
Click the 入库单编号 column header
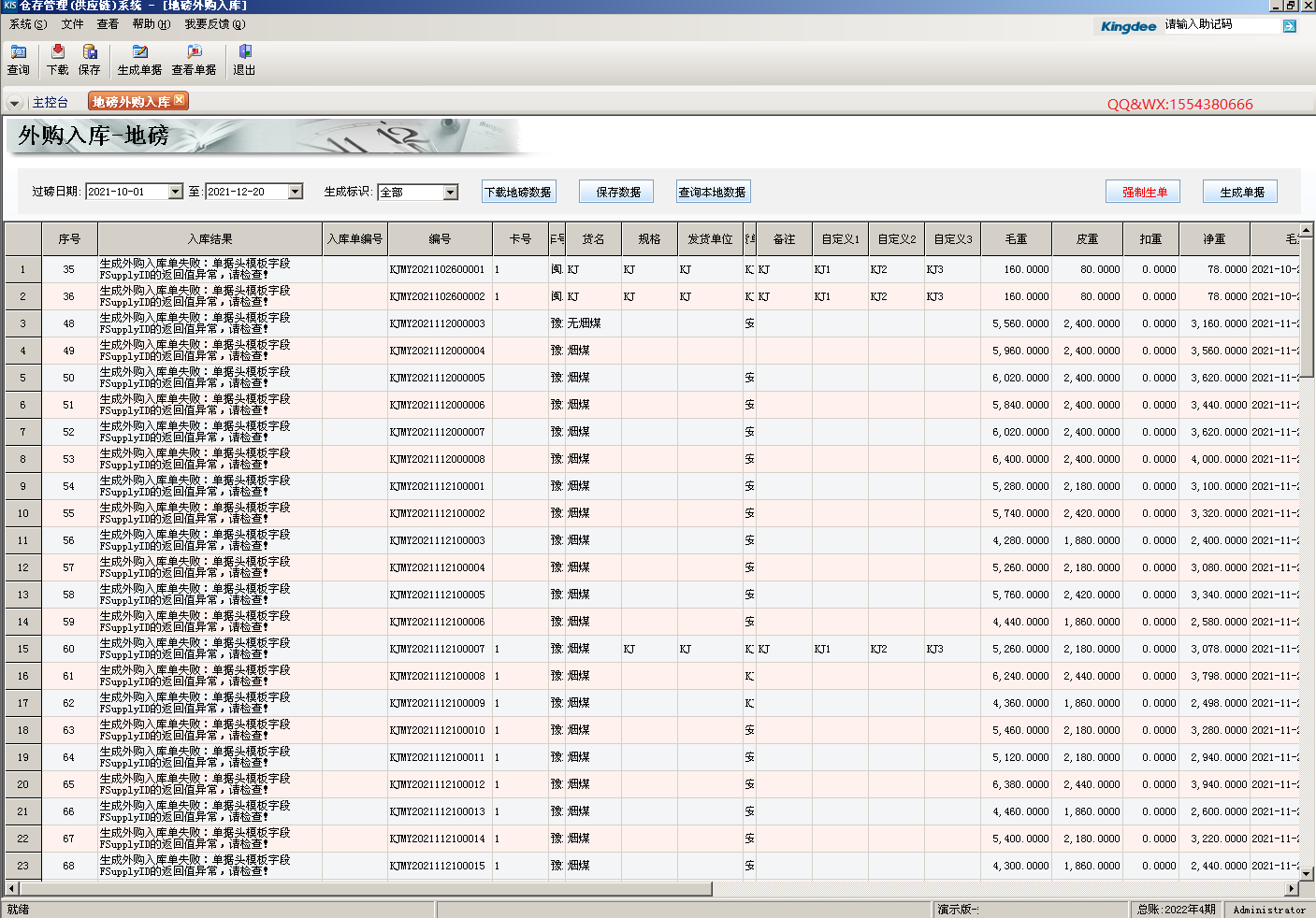[354, 239]
